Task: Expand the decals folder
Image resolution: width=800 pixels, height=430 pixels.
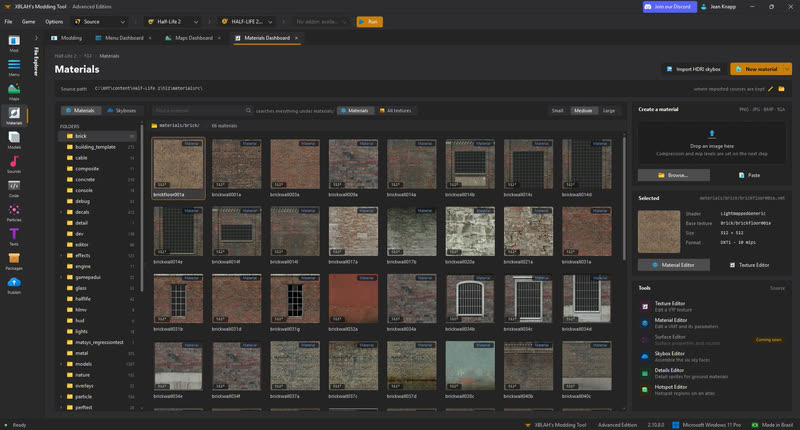Action: 61,212
